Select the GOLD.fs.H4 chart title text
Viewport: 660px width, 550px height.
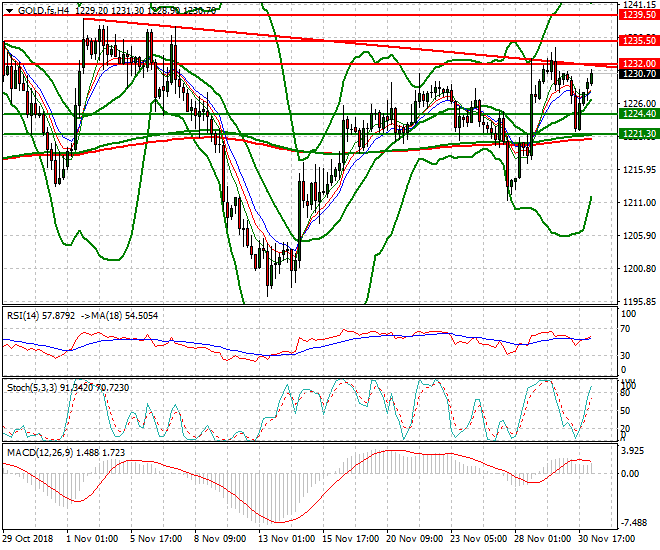(x=43, y=11)
